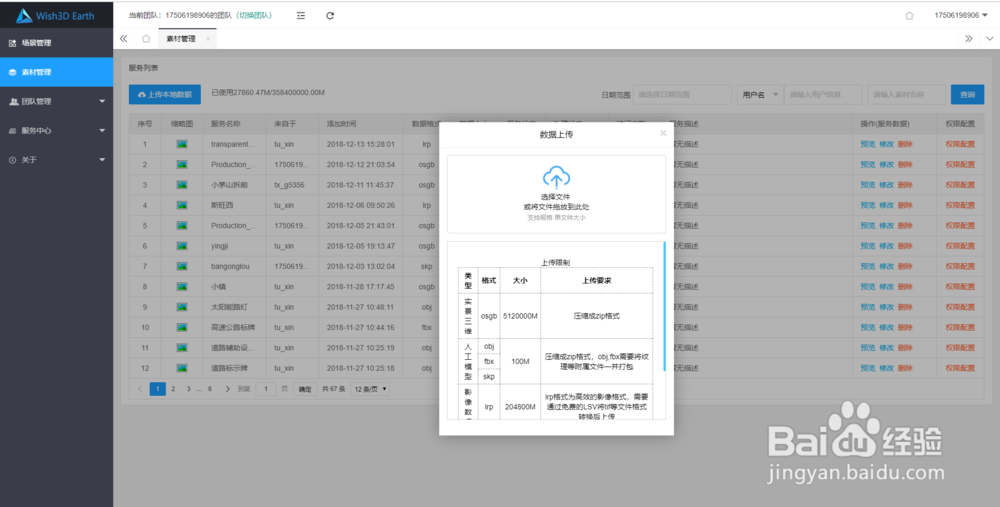The image size is (1000, 507).
Task: Focus the 请输入用户信息 input
Action: (x=823, y=94)
